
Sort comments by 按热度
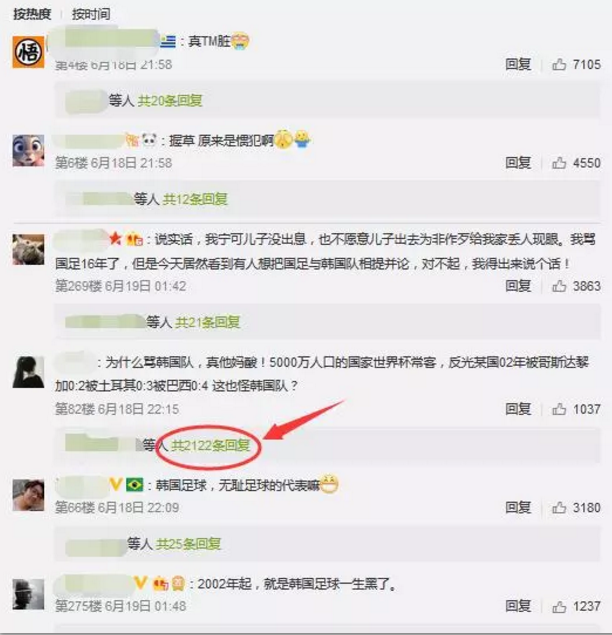pos(32,14)
